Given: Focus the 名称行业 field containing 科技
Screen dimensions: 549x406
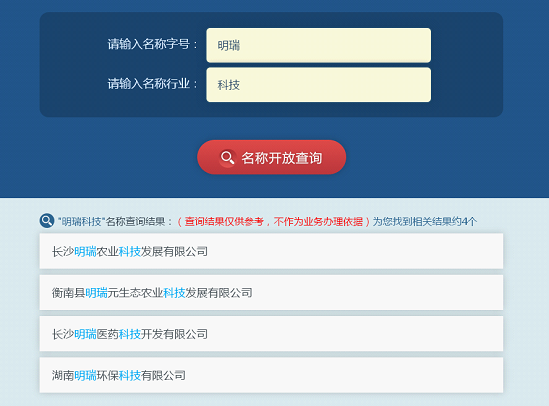Looking at the screenshot, I should pyautogui.click(x=319, y=85).
